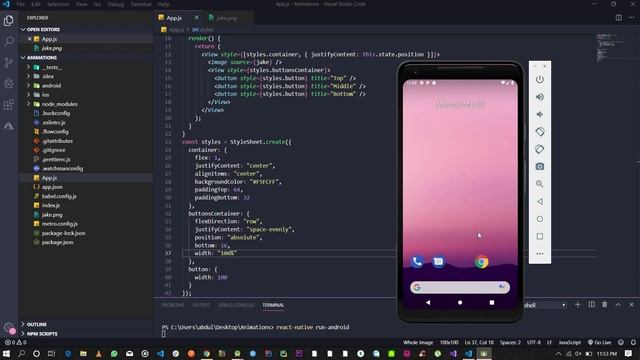
Task: Tap Android back navigation button on phone
Action: coord(428,302)
